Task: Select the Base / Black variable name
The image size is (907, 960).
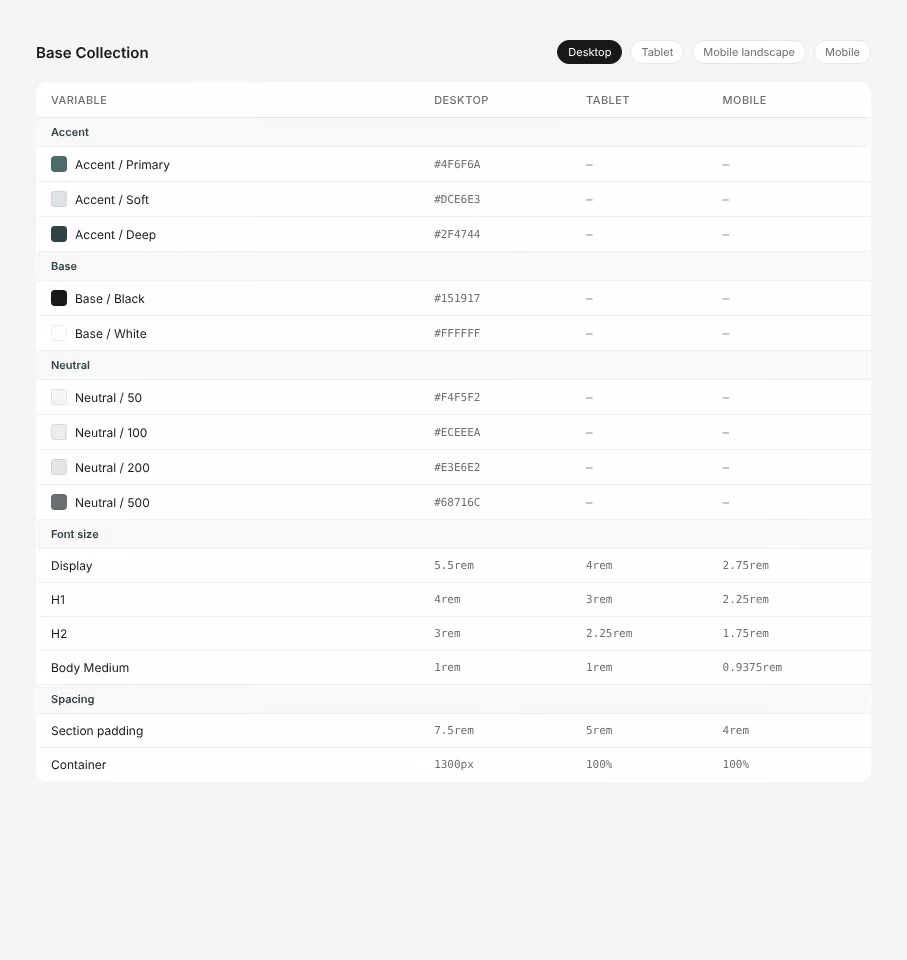Action: click(x=110, y=299)
